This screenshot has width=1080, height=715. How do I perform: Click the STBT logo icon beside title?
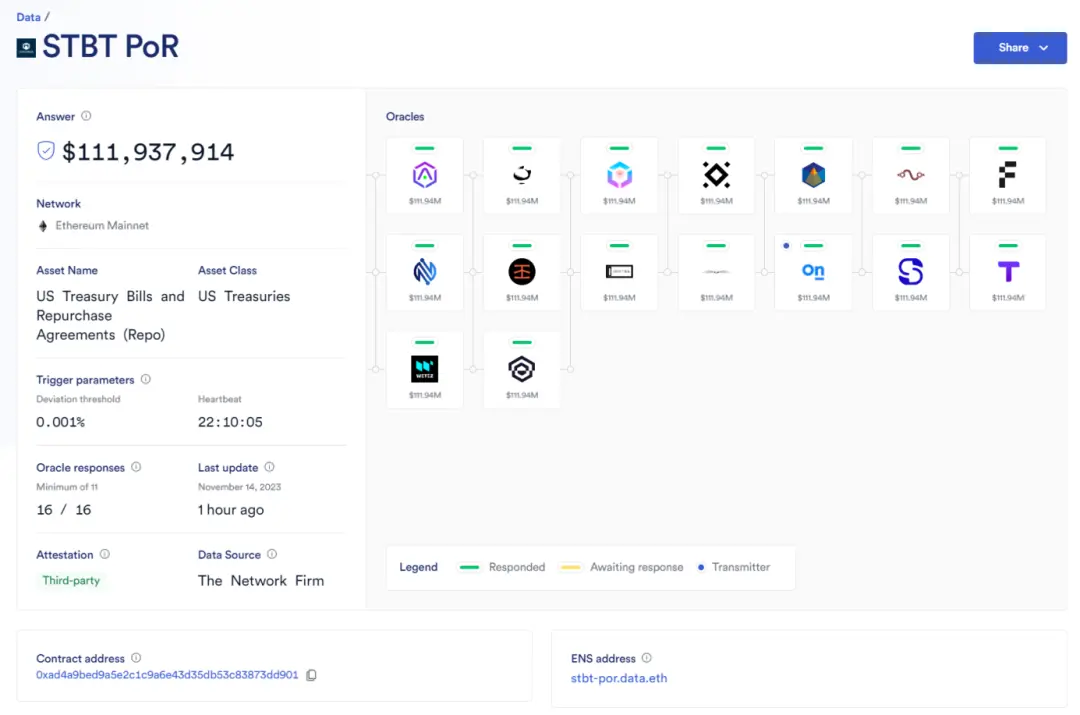point(26,48)
